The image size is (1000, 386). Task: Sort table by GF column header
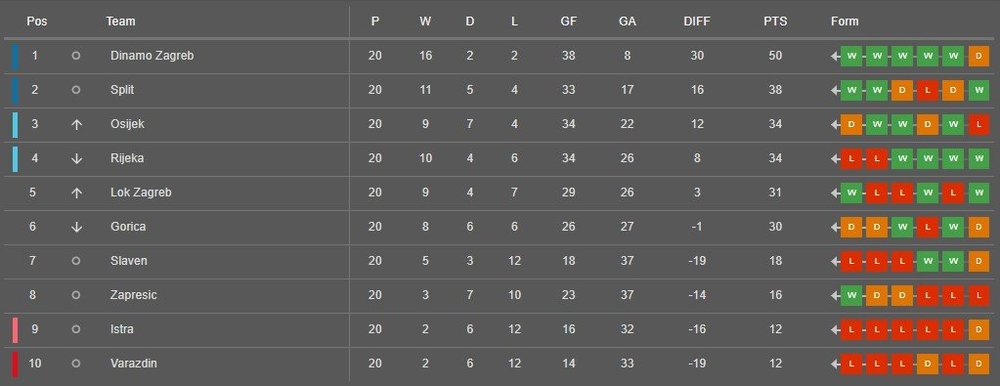(568, 22)
